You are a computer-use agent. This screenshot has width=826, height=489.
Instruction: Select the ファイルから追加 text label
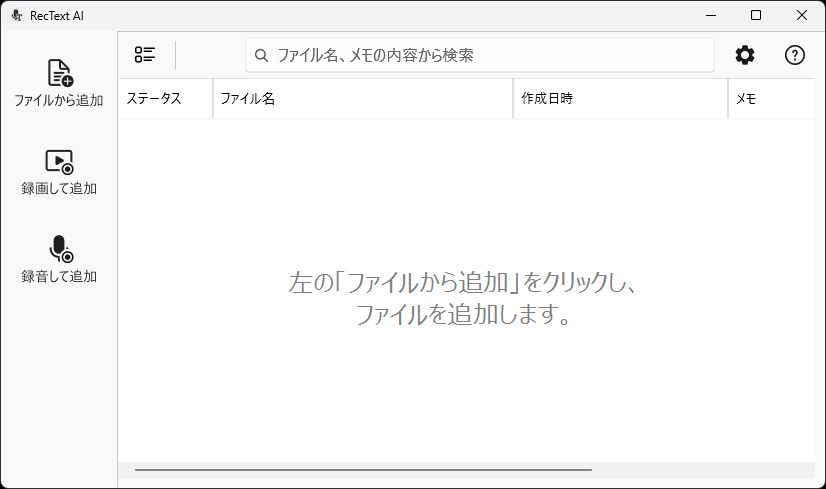[59, 101]
